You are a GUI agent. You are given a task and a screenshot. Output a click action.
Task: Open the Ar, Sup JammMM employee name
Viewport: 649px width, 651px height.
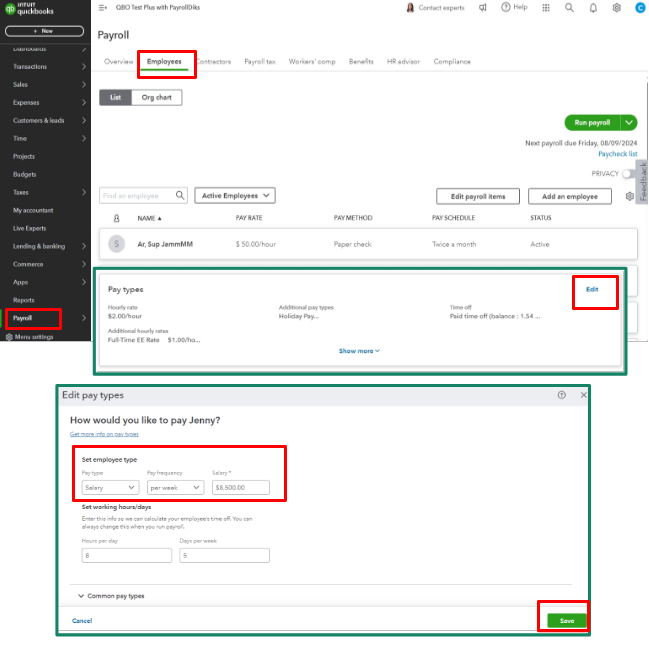tap(165, 244)
